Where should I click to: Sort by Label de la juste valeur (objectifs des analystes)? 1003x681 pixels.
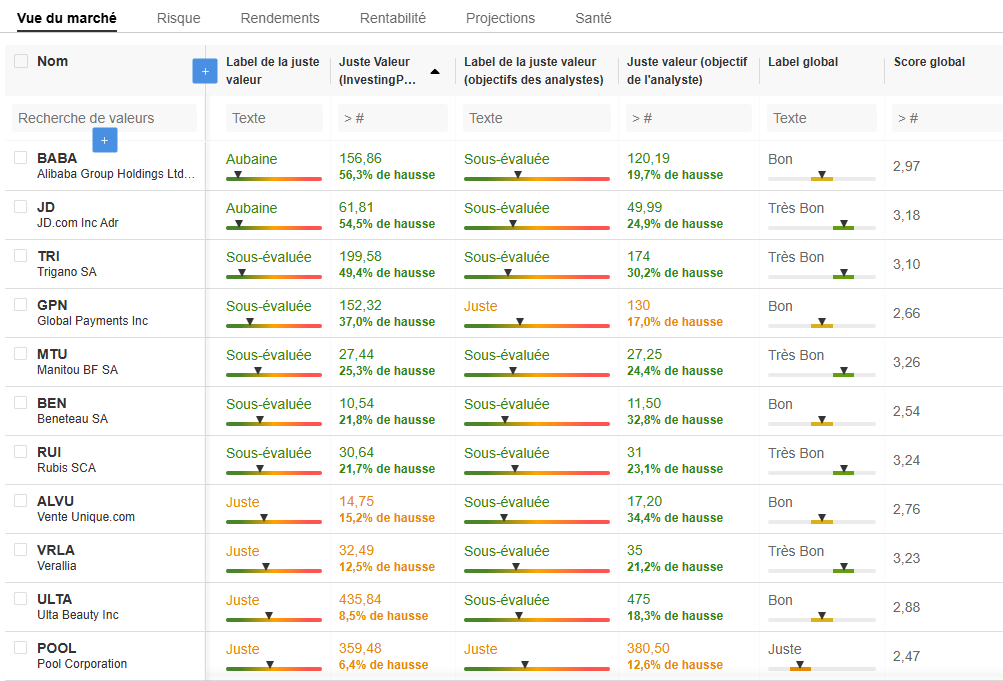tap(533, 70)
